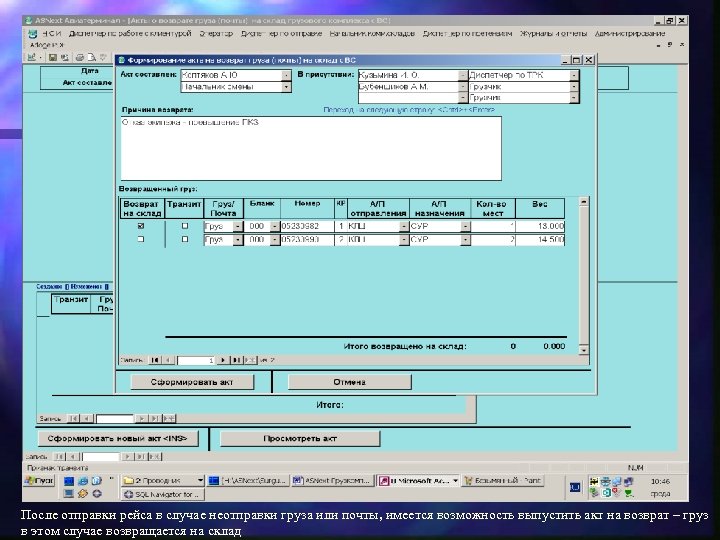Open Проводник group in taskbar
This screenshot has width=720, height=540.
[163, 481]
